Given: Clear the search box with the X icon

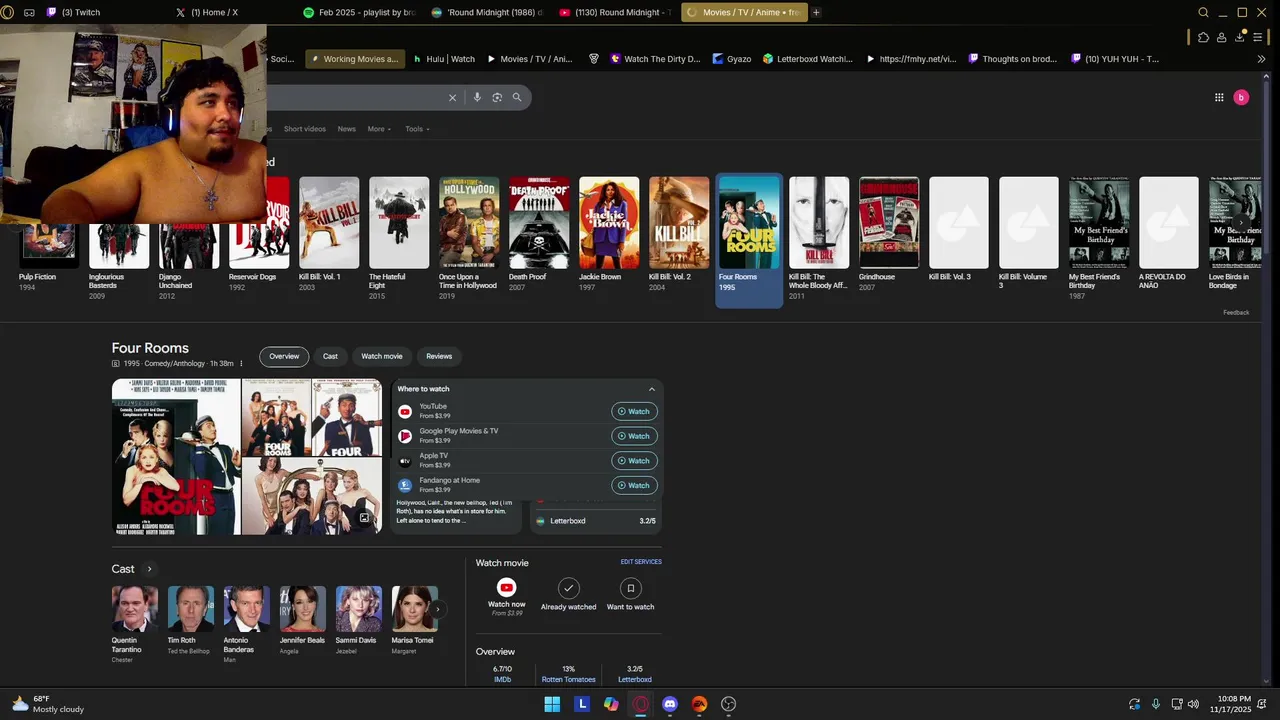Looking at the screenshot, I should click(452, 97).
